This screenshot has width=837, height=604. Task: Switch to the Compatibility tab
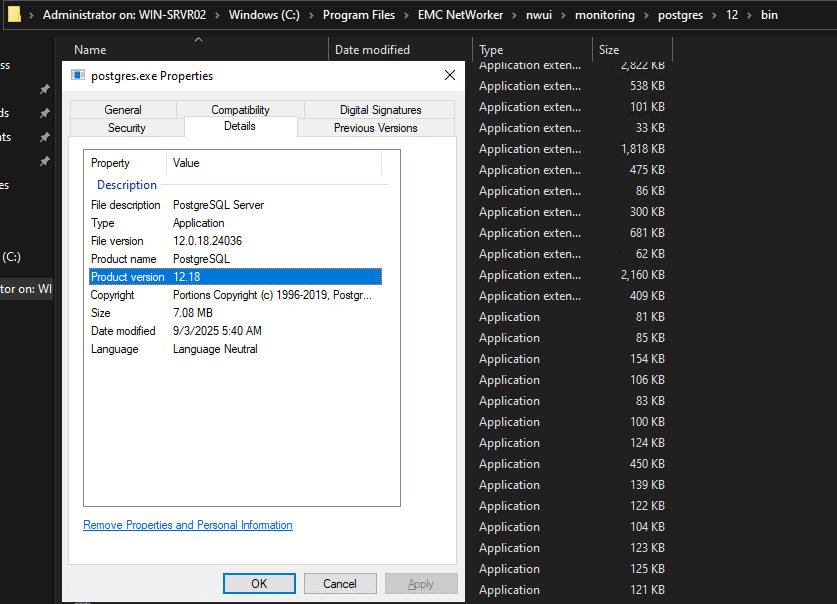click(x=240, y=110)
